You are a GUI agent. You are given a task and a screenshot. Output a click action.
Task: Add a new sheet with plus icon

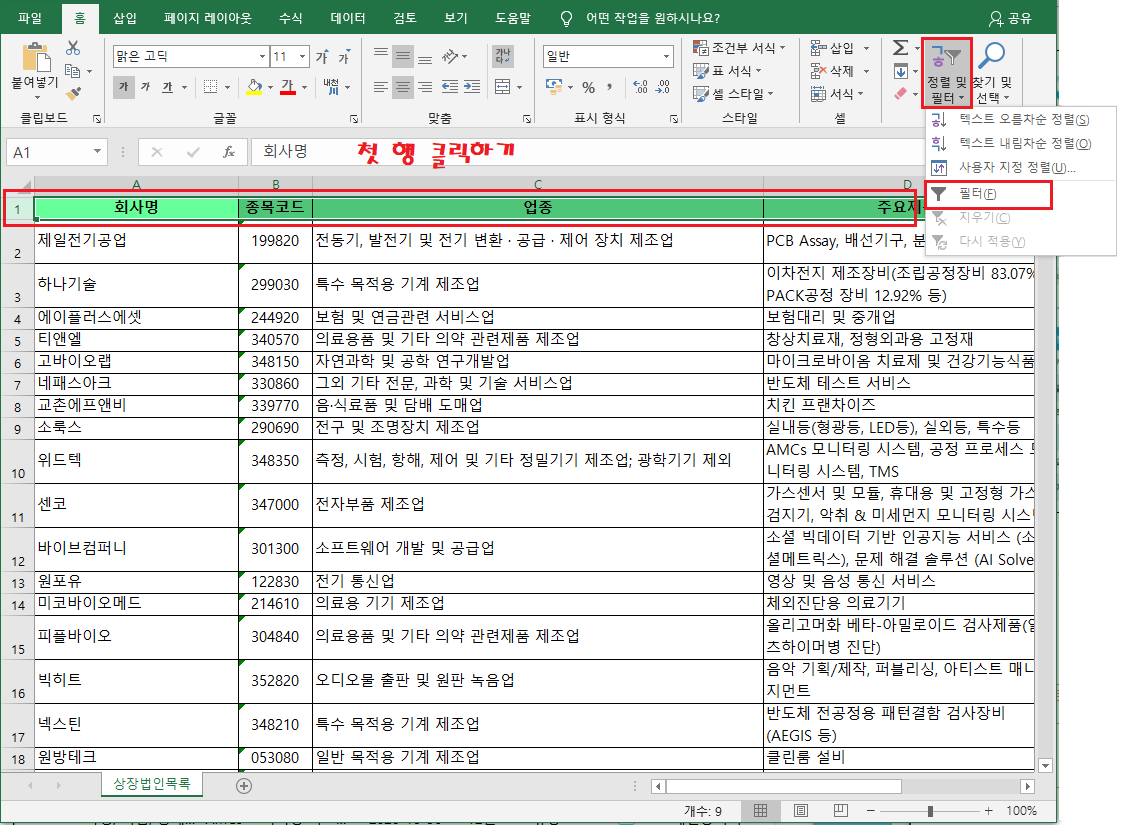pyautogui.click(x=244, y=786)
